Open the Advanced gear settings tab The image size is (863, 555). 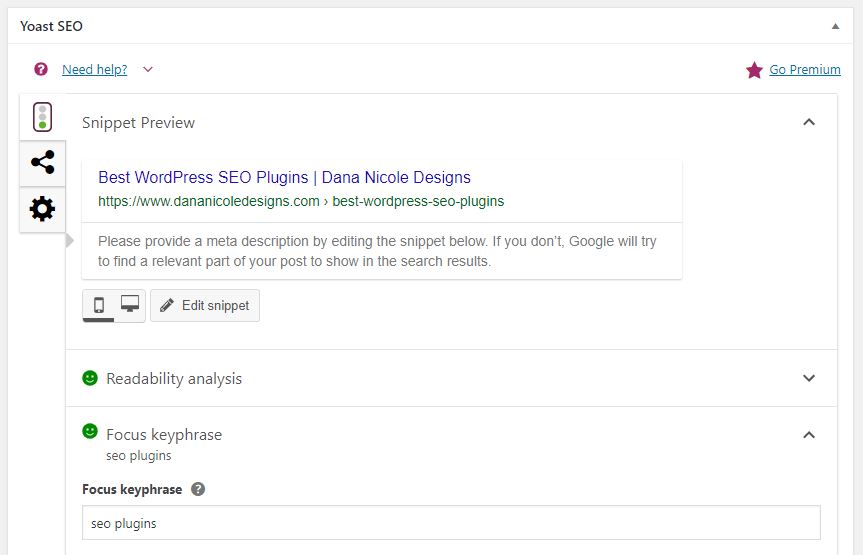pyautogui.click(x=42, y=209)
